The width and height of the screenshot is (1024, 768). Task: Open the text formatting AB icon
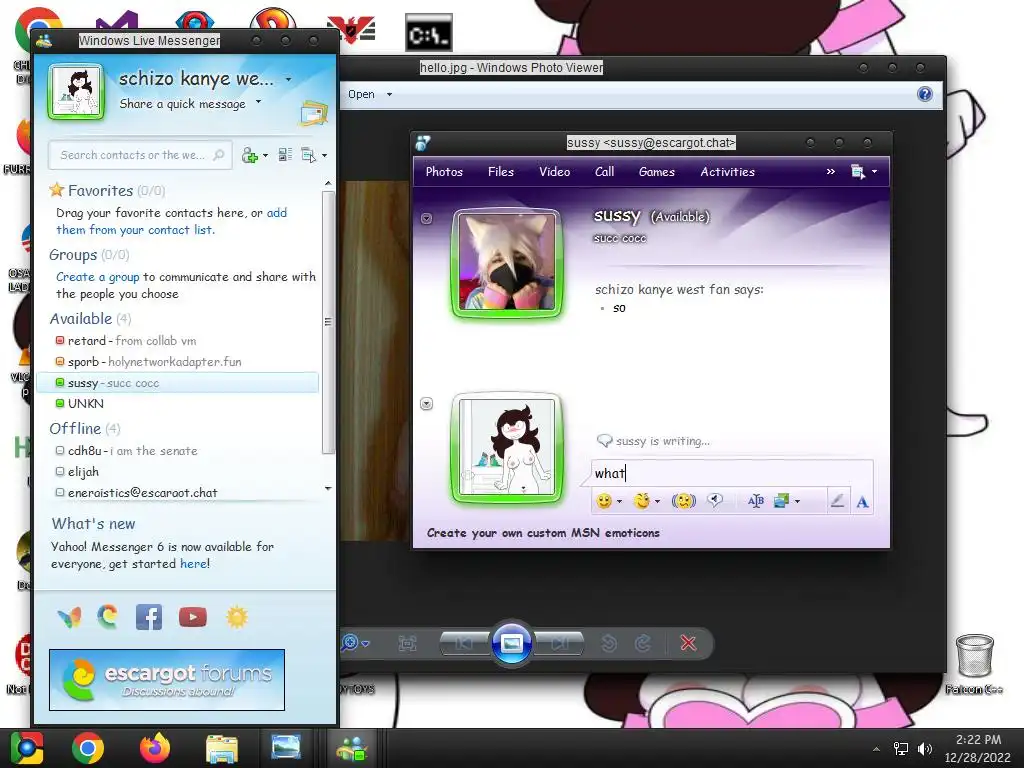(x=756, y=501)
